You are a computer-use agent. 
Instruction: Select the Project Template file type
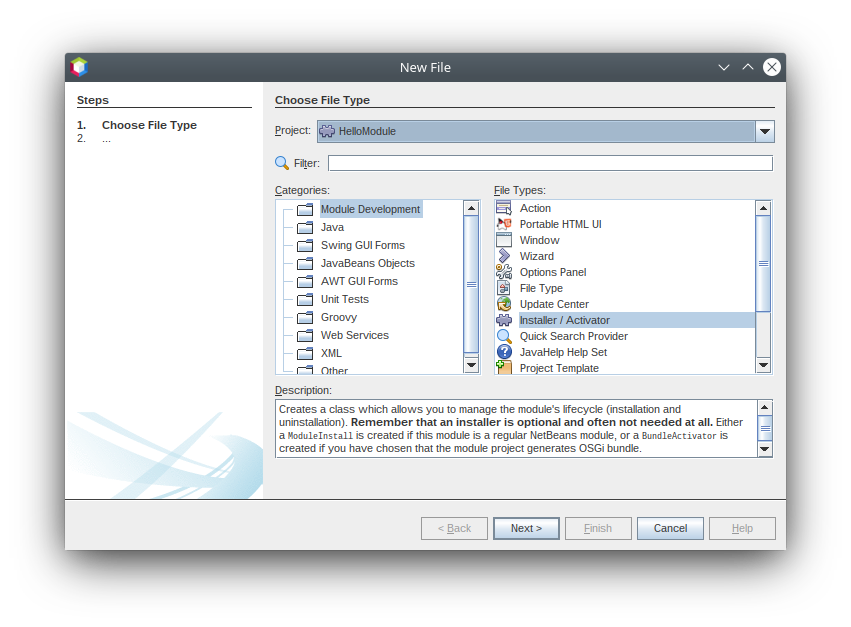click(558, 368)
